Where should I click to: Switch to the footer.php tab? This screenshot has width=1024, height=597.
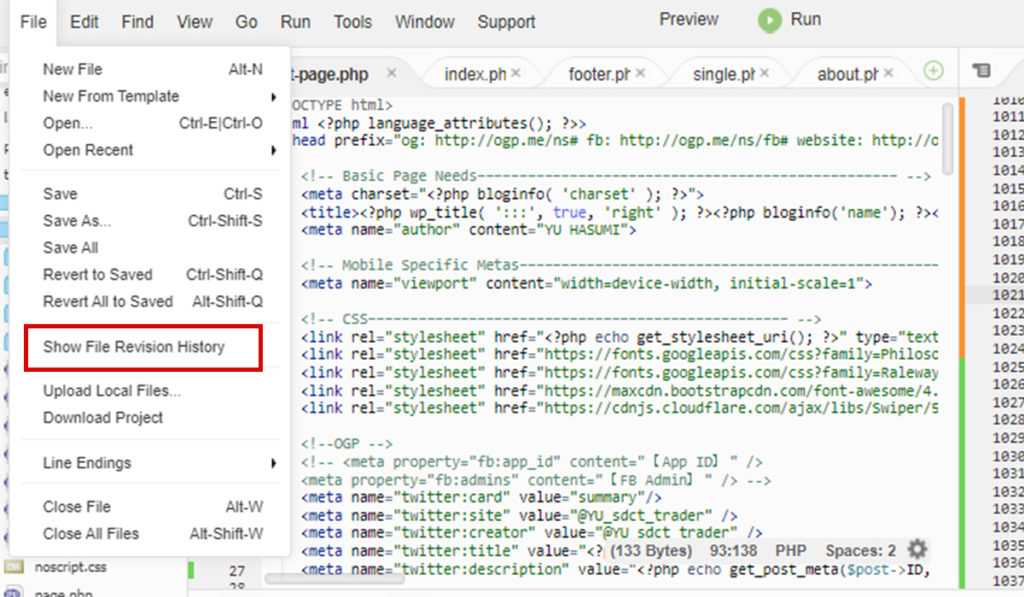tap(595, 73)
